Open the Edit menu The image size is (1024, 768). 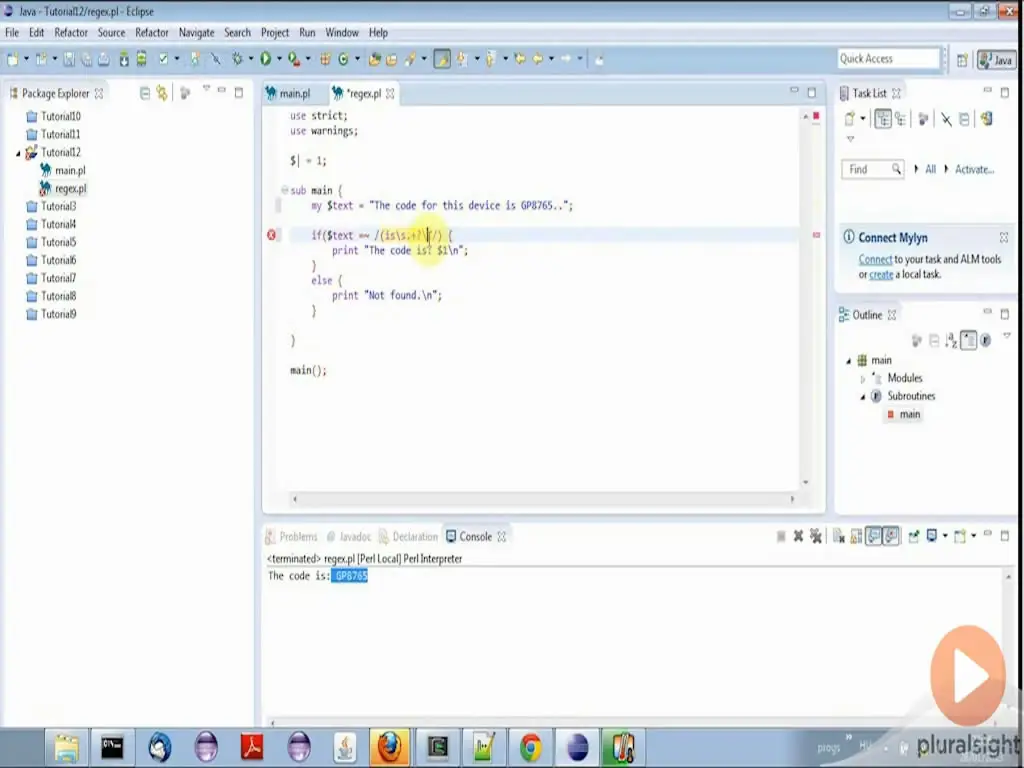[x=37, y=33]
